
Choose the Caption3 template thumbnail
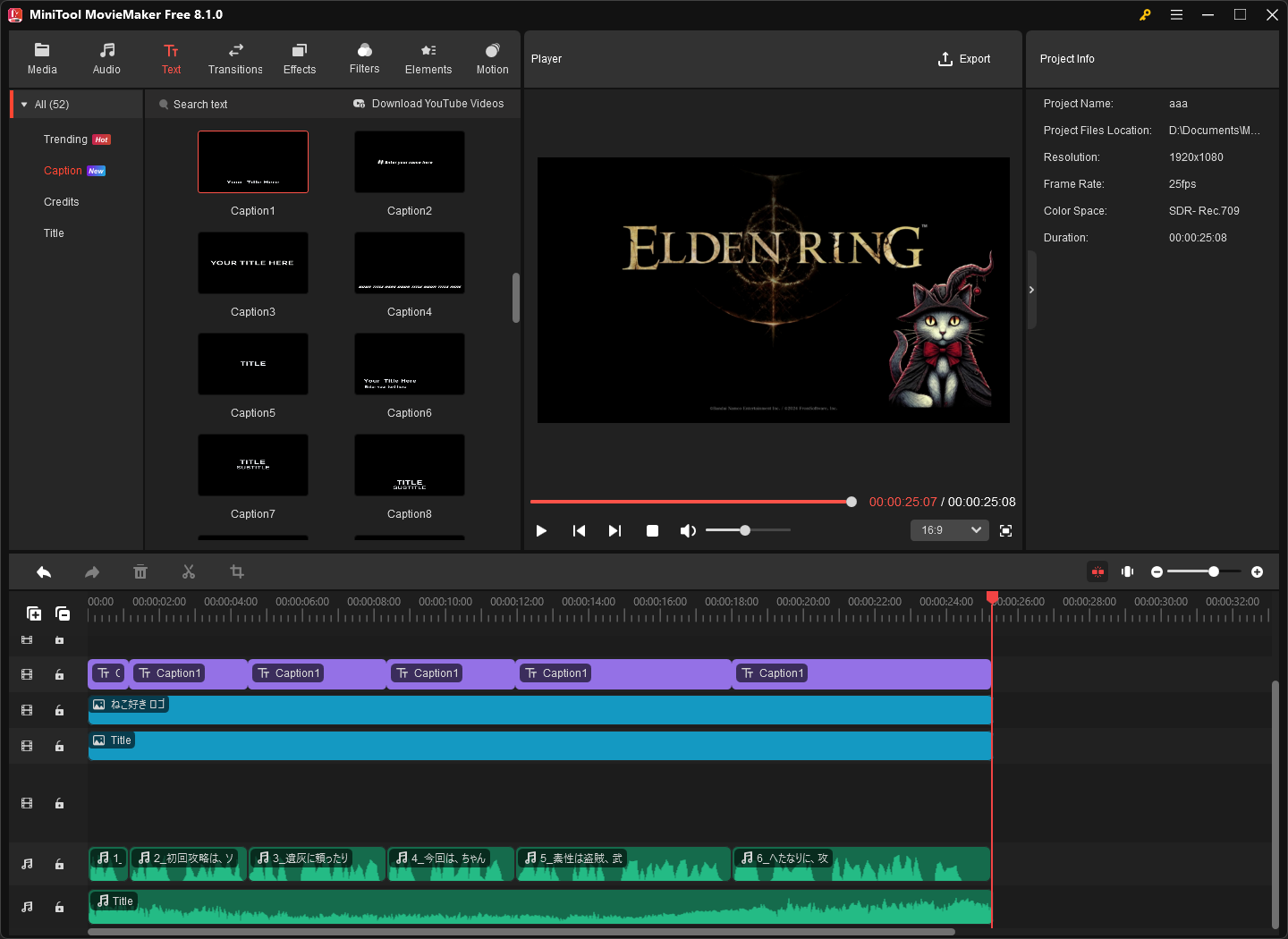(x=253, y=263)
